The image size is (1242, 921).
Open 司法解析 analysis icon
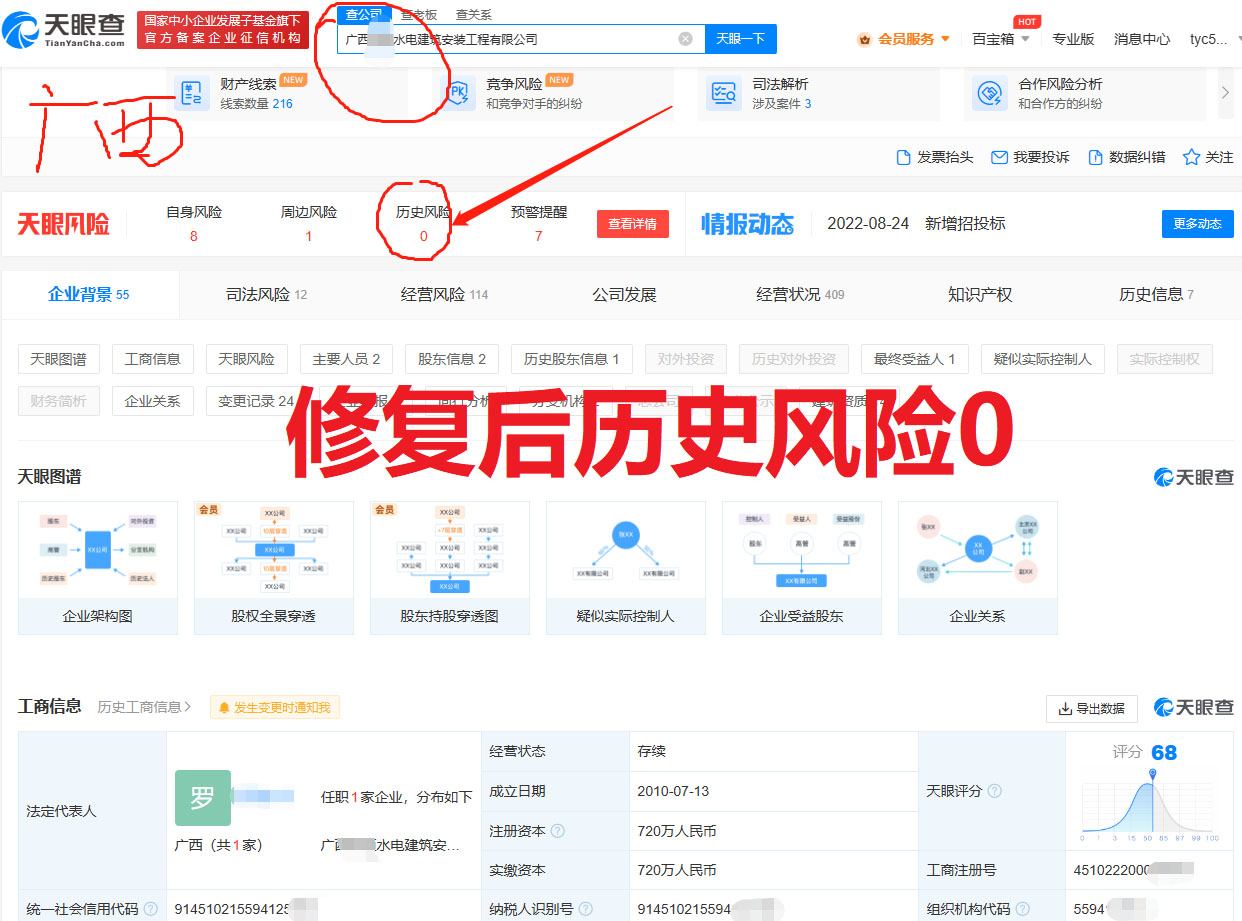722,94
